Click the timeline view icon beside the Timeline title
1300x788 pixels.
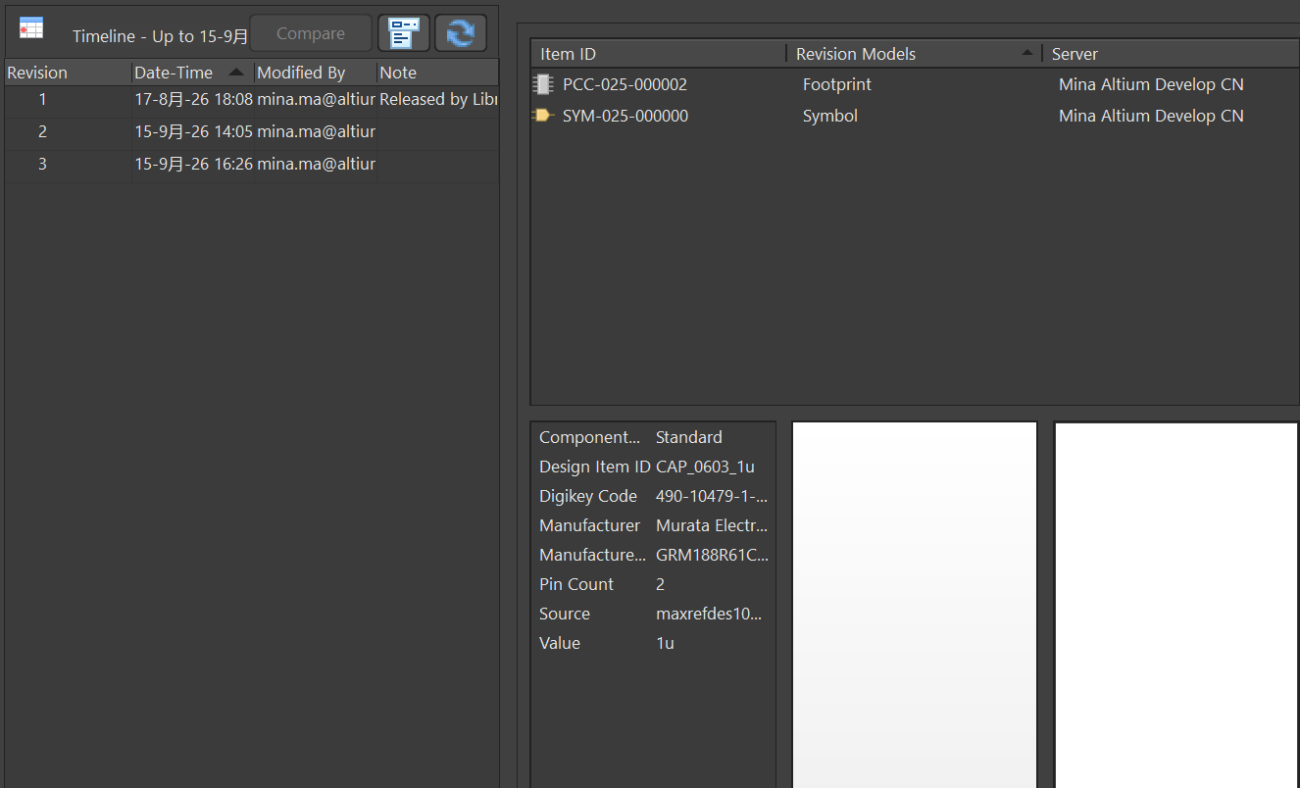pos(31,29)
